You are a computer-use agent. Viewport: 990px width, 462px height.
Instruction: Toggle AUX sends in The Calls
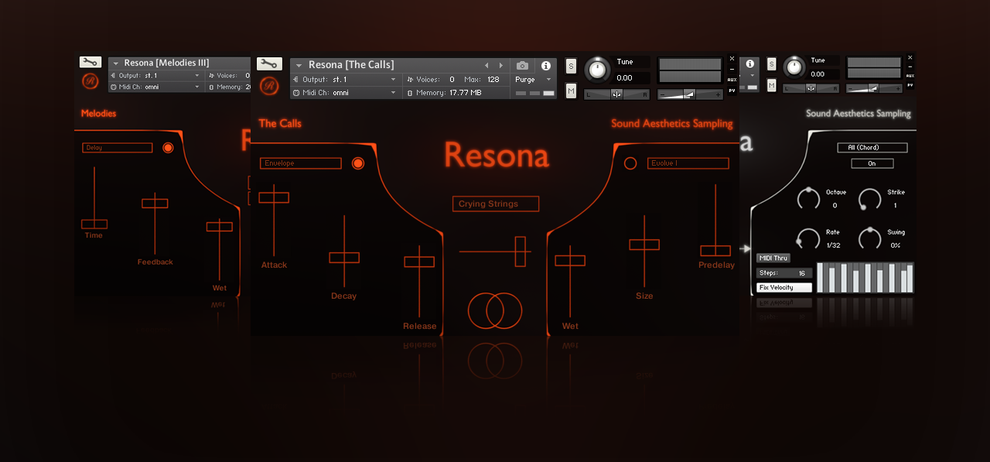[732, 80]
